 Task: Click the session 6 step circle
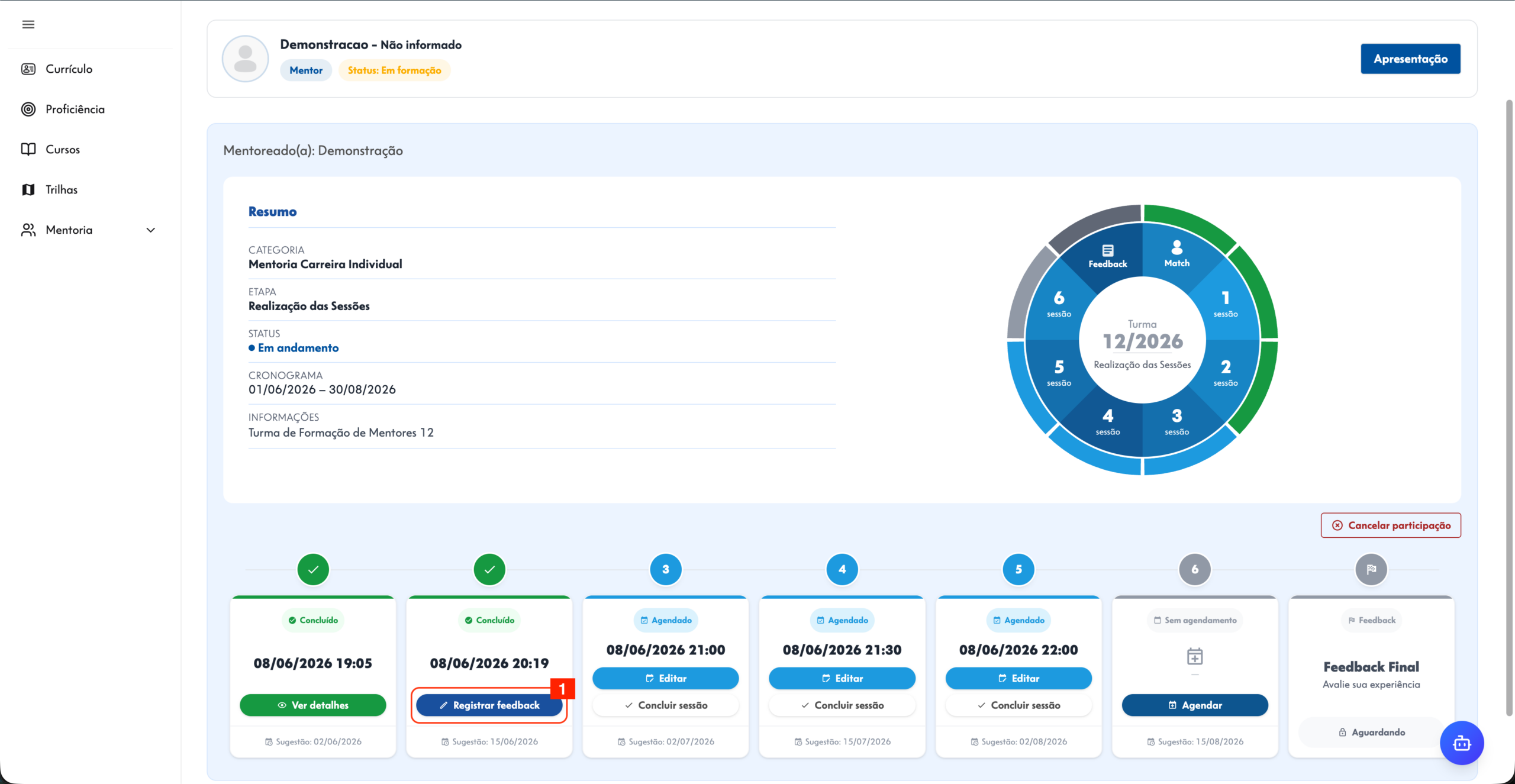1195,569
